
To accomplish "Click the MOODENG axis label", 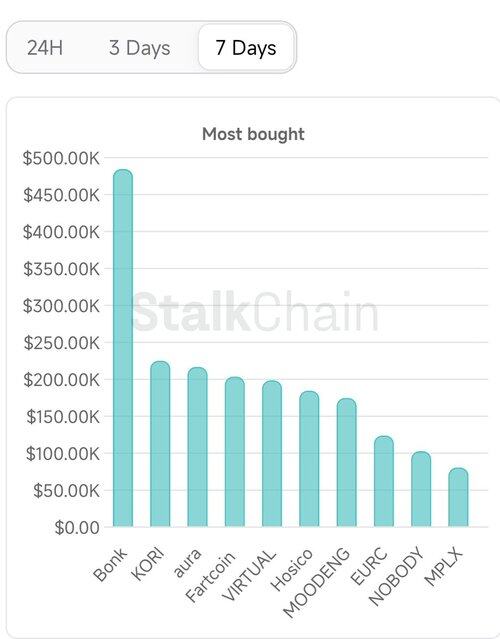I will pyautogui.click(x=317, y=582).
